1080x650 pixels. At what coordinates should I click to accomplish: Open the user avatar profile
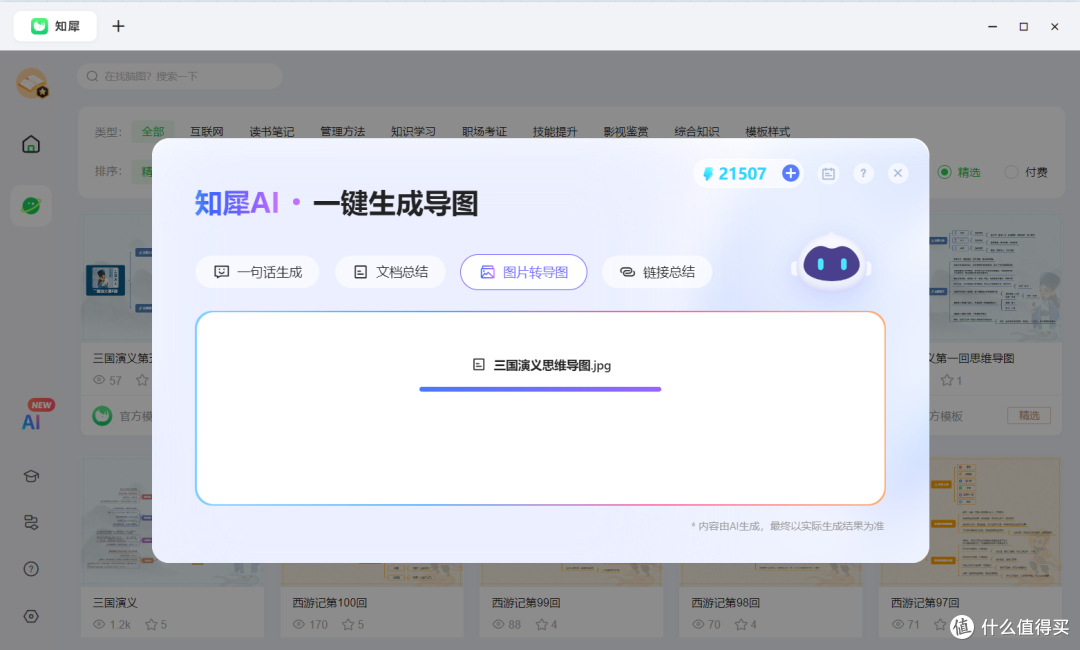point(32,83)
